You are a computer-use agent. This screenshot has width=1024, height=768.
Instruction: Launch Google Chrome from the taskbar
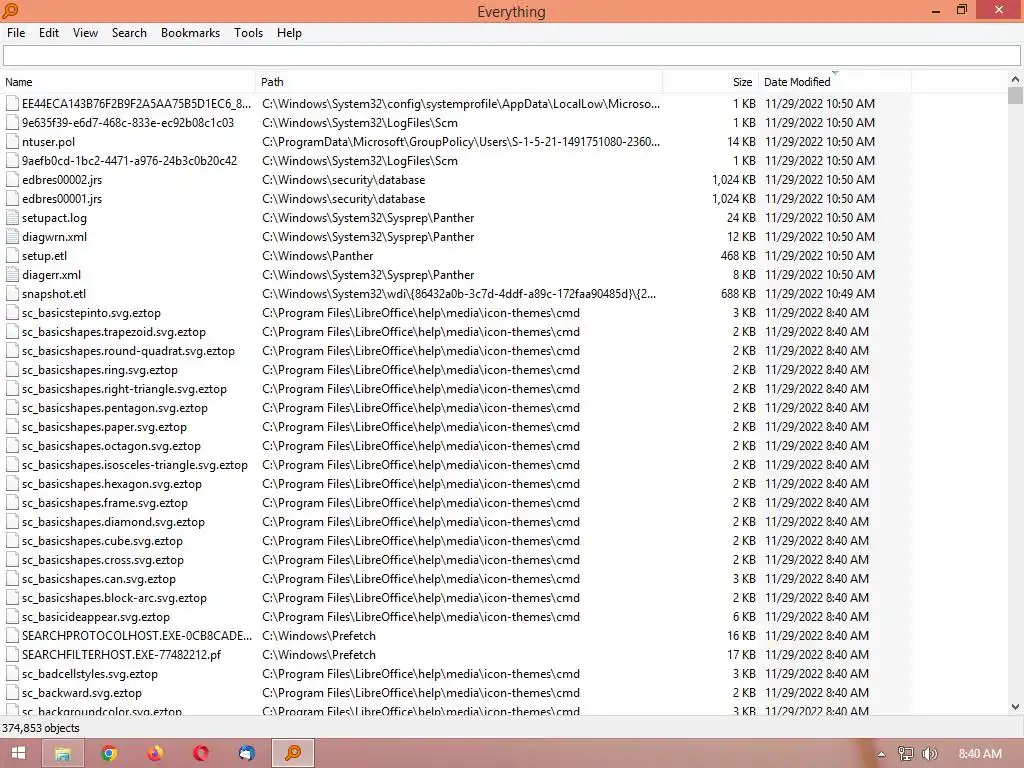pyautogui.click(x=108, y=753)
